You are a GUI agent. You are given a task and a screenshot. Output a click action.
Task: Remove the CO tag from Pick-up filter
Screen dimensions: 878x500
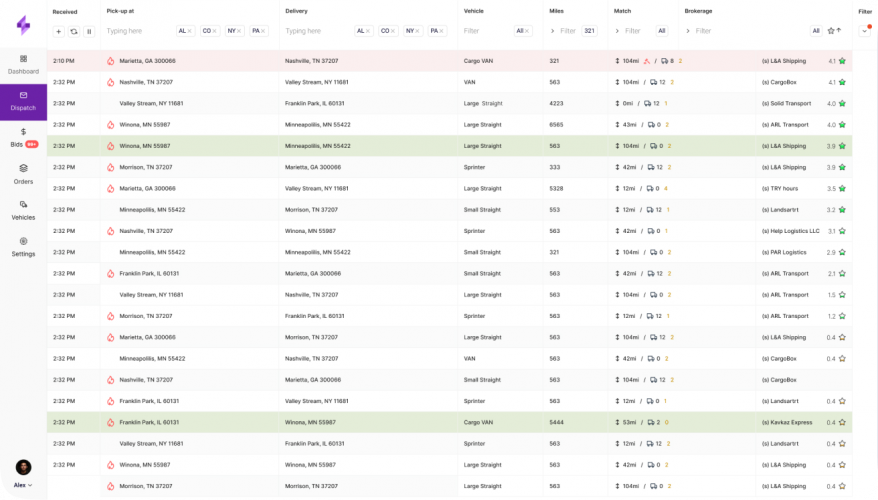click(x=214, y=31)
